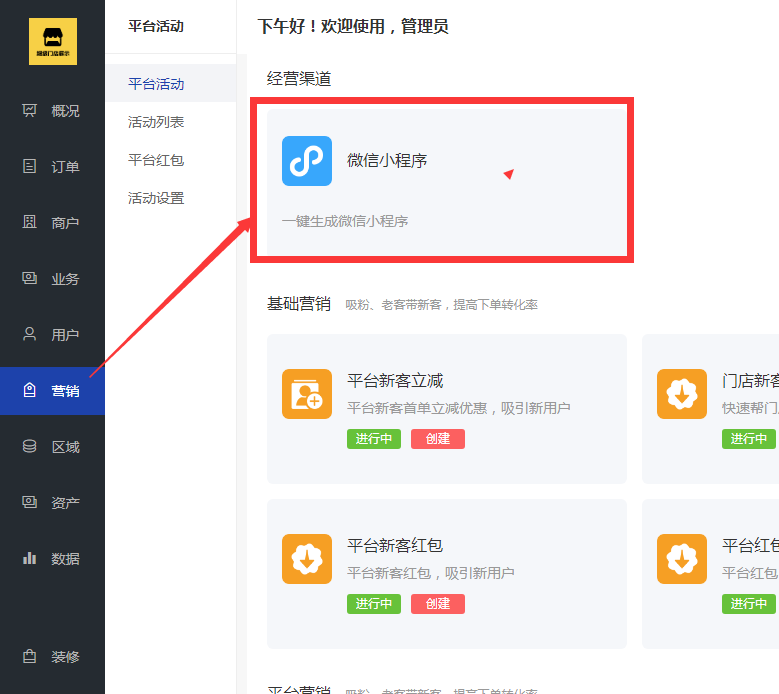Click the 门店新客 card orange icon
The width and height of the screenshot is (779, 694).
tap(682, 394)
